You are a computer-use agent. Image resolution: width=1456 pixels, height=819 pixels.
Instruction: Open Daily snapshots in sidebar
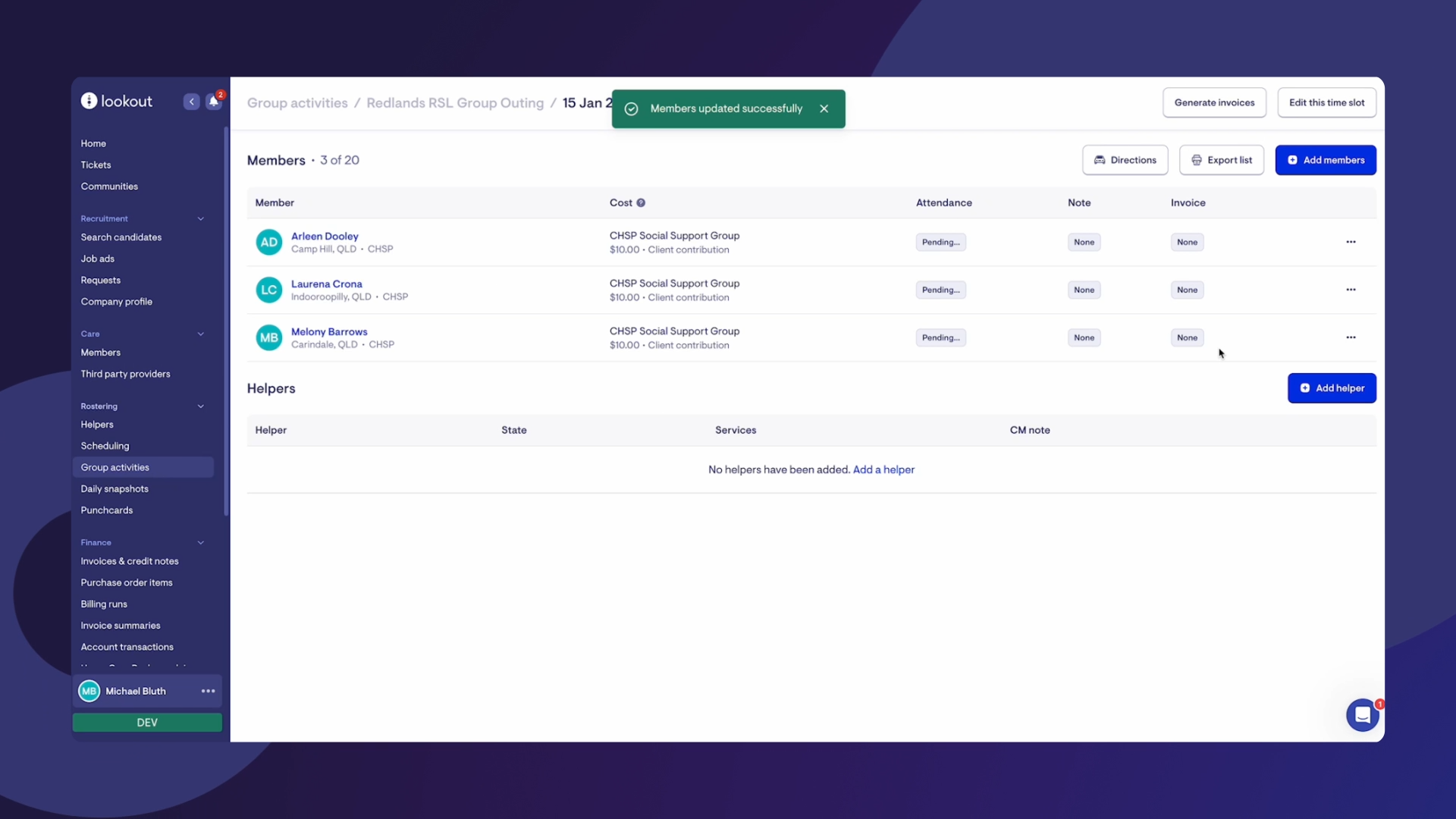tap(115, 488)
